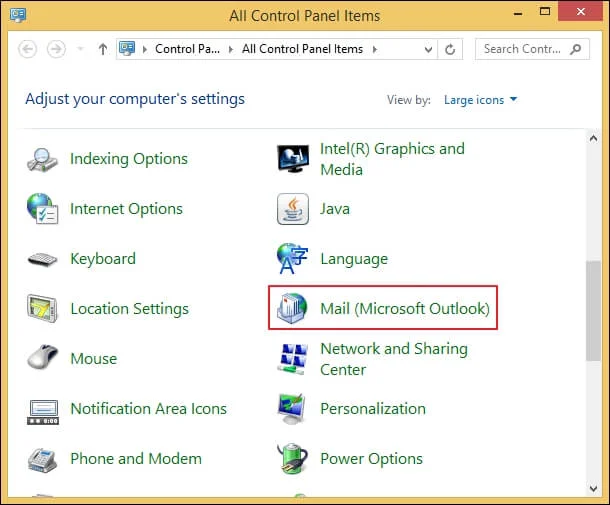Open the Keyboard settings link
610x505 pixels.
tap(103, 259)
